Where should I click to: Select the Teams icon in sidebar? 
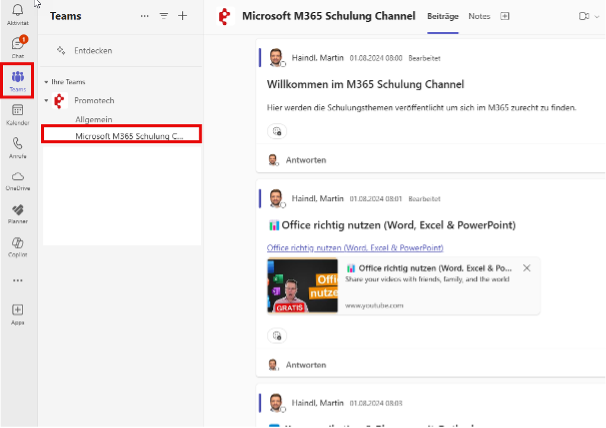point(18,80)
